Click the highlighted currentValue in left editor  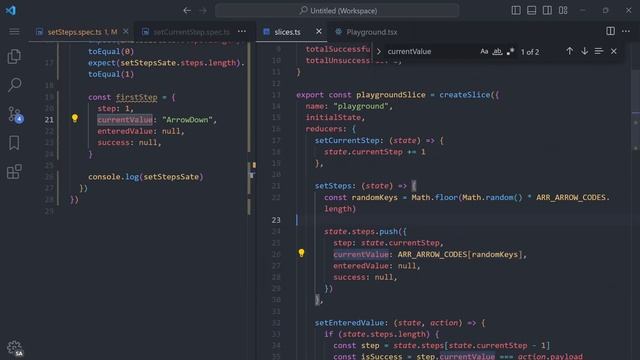pyautogui.click(x=125, y=120)
